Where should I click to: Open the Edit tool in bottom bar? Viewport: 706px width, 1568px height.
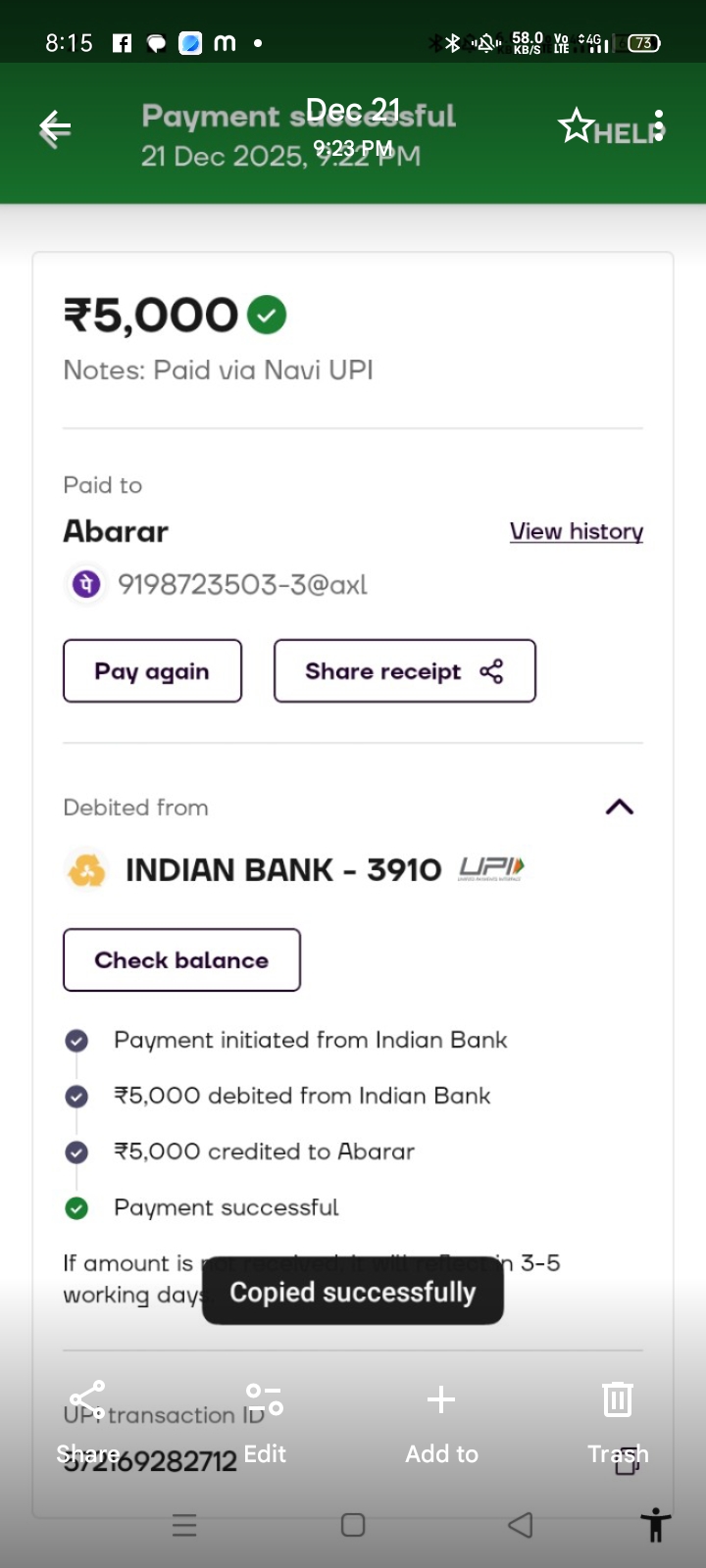265,1416
